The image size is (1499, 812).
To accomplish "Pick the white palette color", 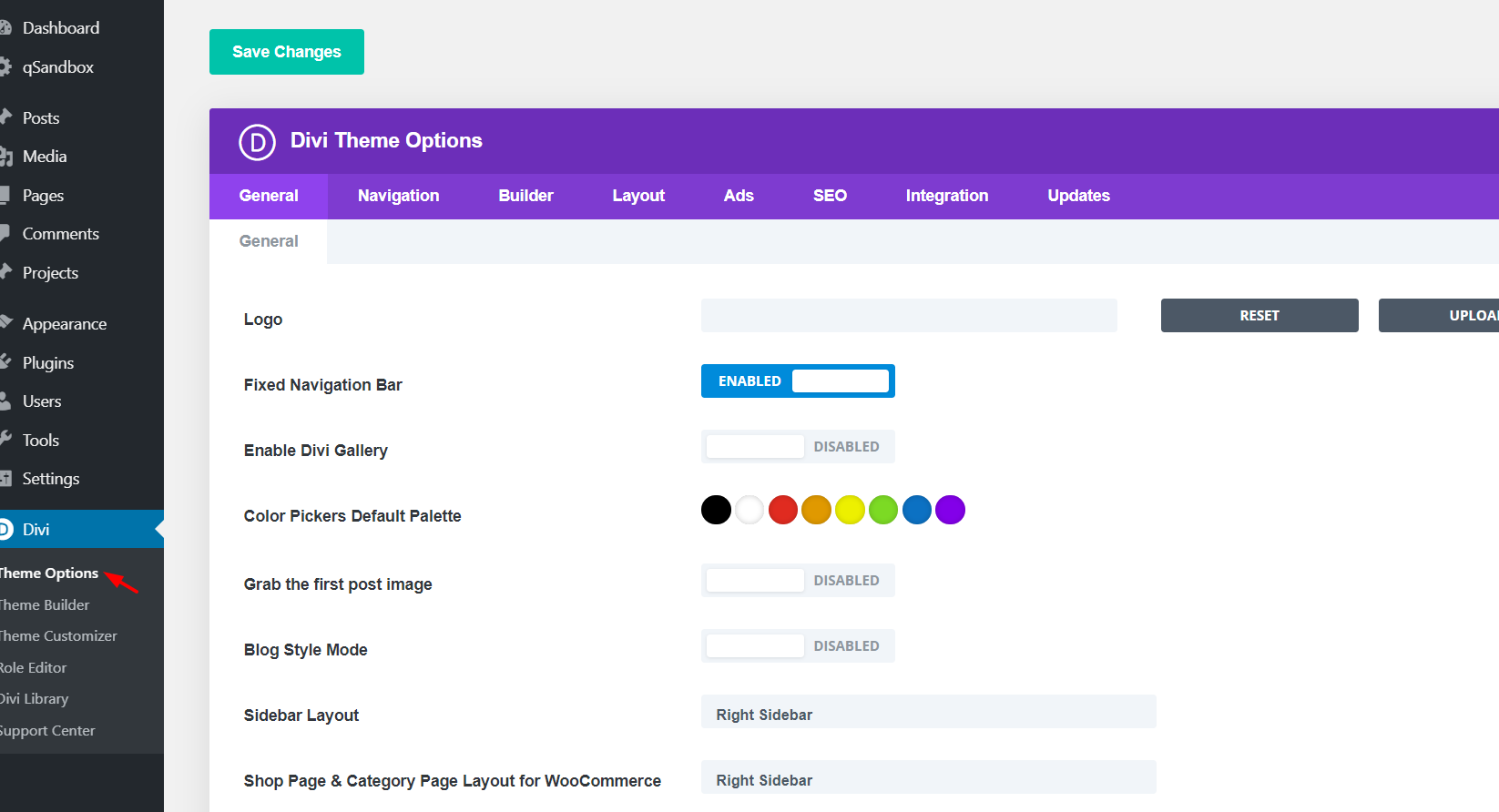I will point(749,510).
